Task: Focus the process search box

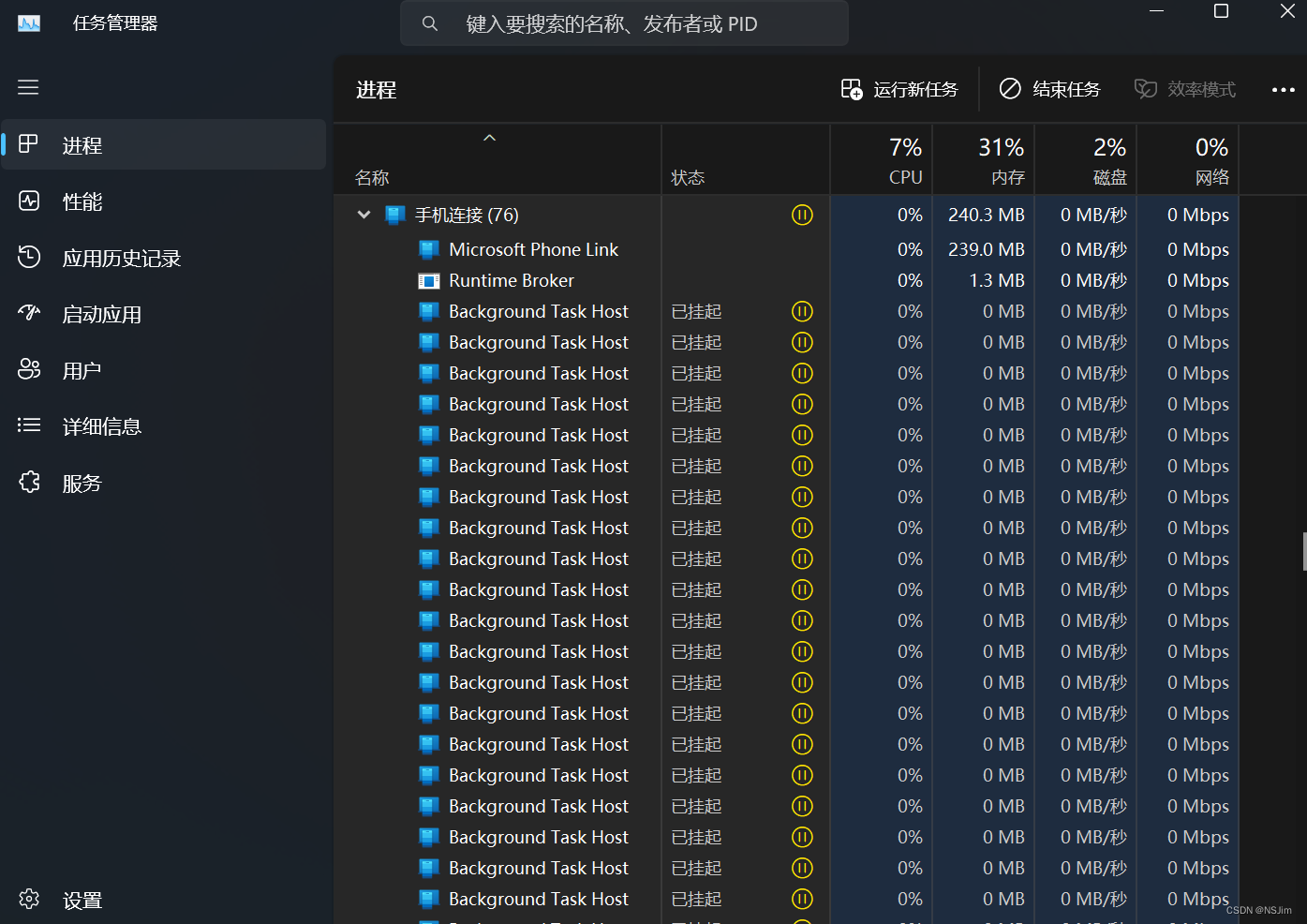Action: [x=624, y=23]
